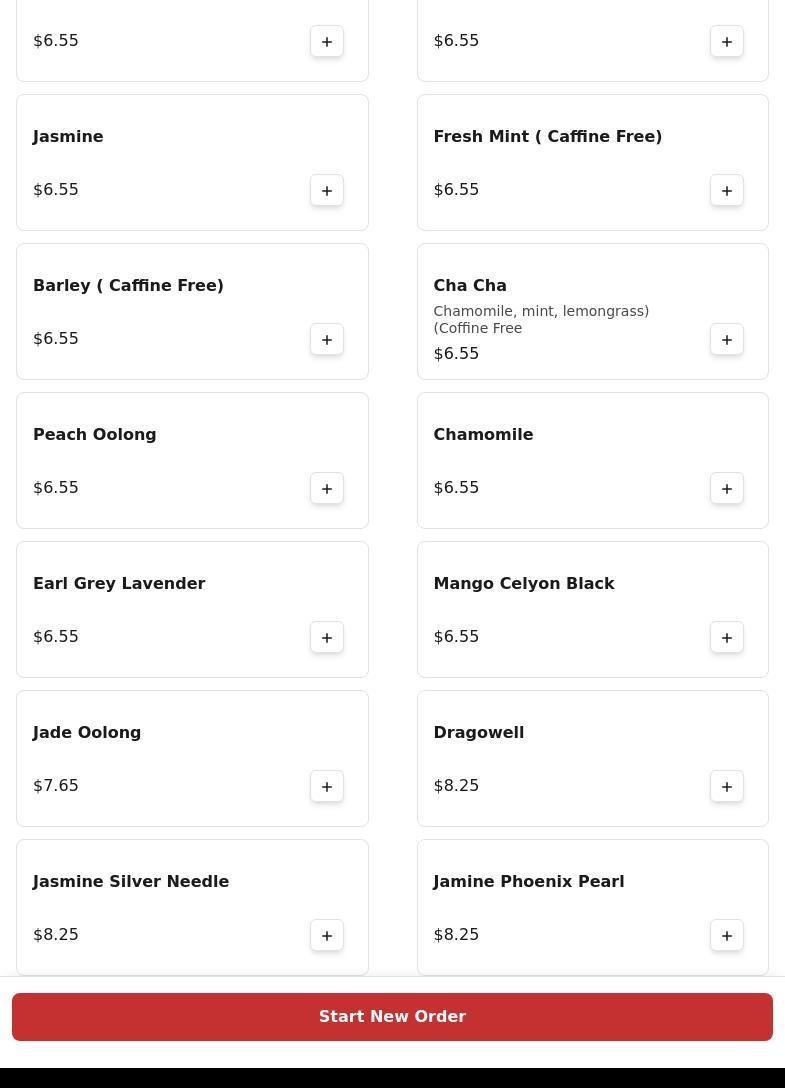The image size is (785, 1088).
Task: Select the Jasmine Silver Needle title
Action: coord(131,882)
